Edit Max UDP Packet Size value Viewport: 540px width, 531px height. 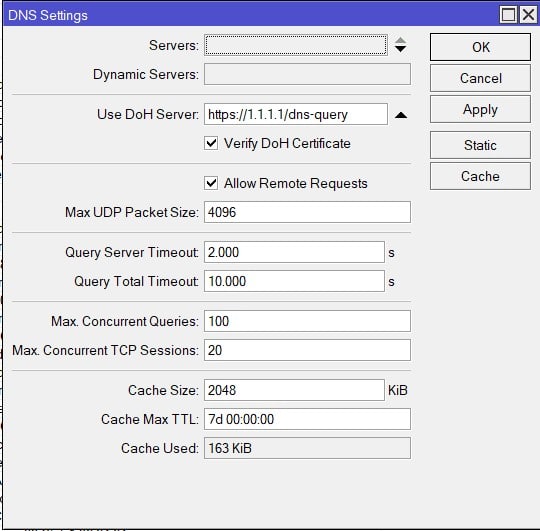307,212
